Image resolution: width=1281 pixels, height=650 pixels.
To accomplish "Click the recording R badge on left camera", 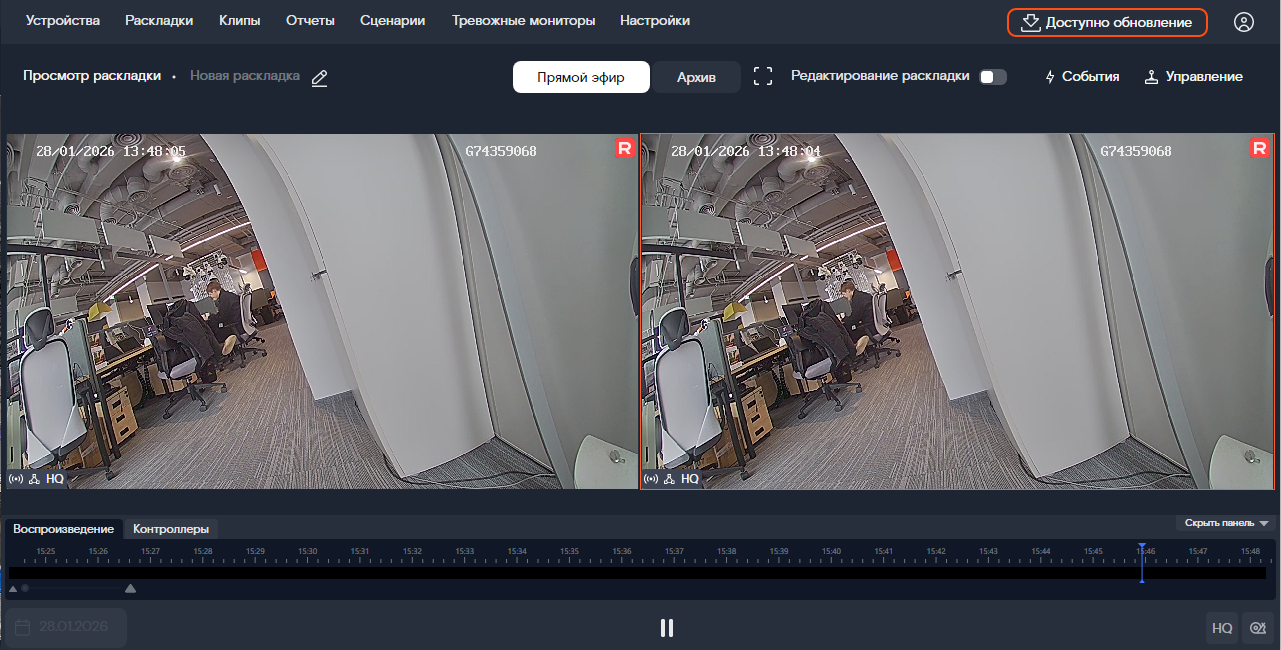I will point(625,149).
